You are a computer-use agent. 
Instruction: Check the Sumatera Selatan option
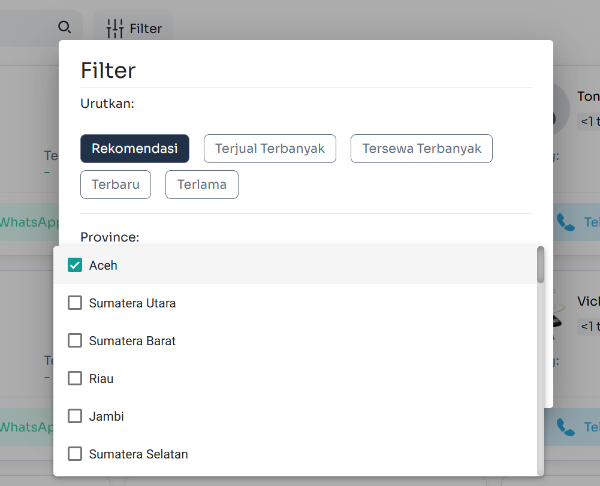(x=75, y=454)
